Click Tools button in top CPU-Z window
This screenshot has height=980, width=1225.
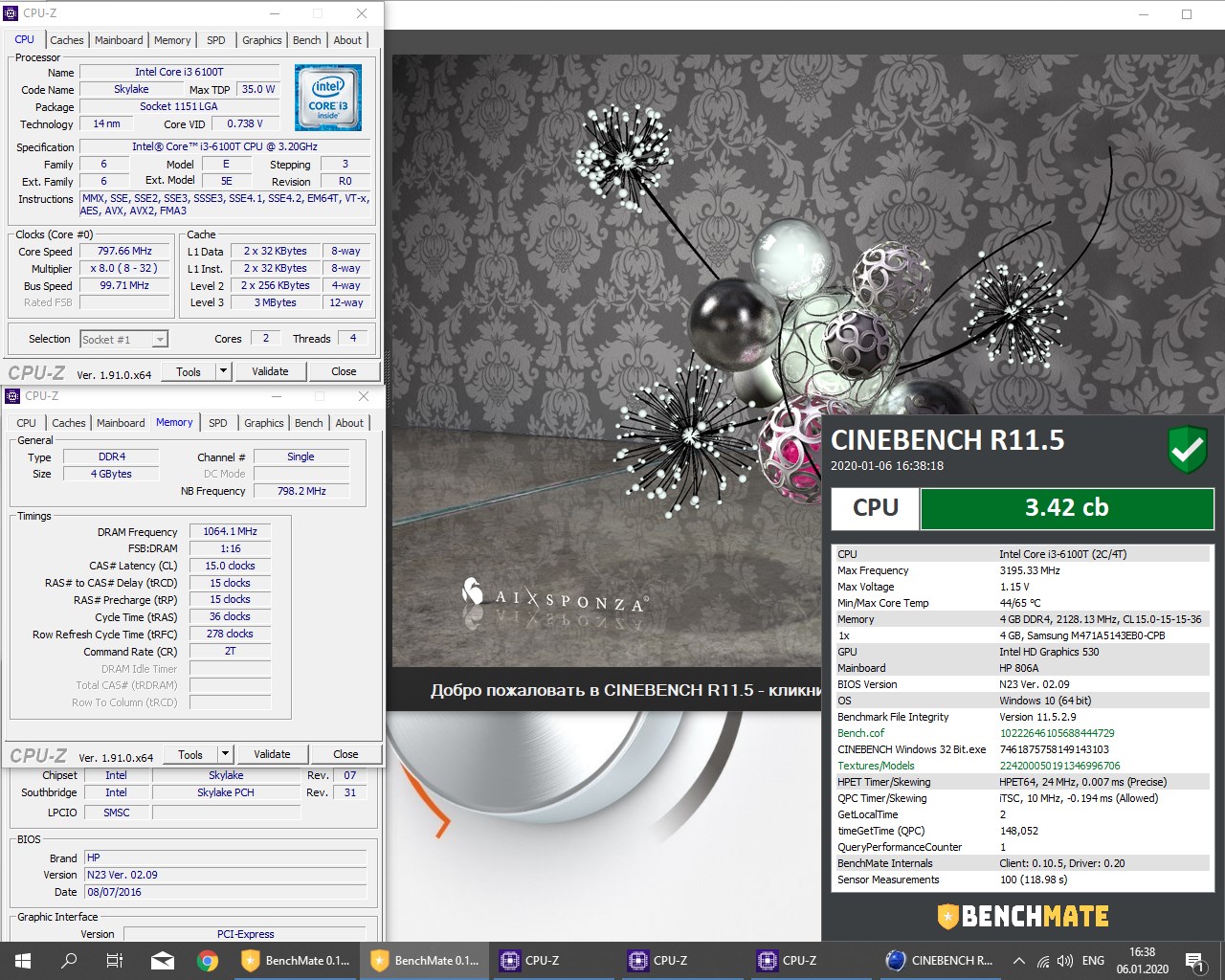[189, 371]
